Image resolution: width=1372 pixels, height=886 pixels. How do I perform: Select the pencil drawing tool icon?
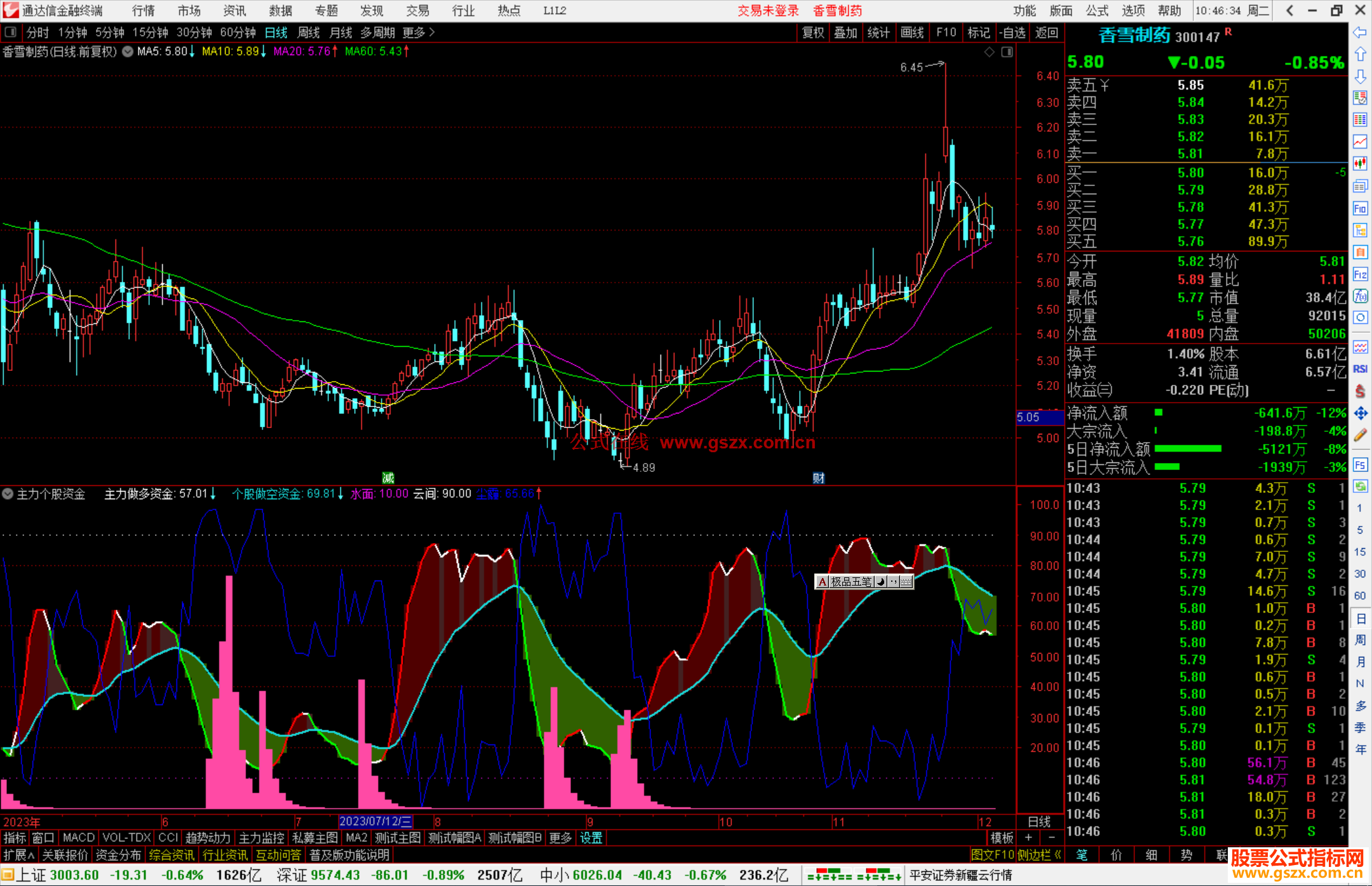click(1360, 435)
